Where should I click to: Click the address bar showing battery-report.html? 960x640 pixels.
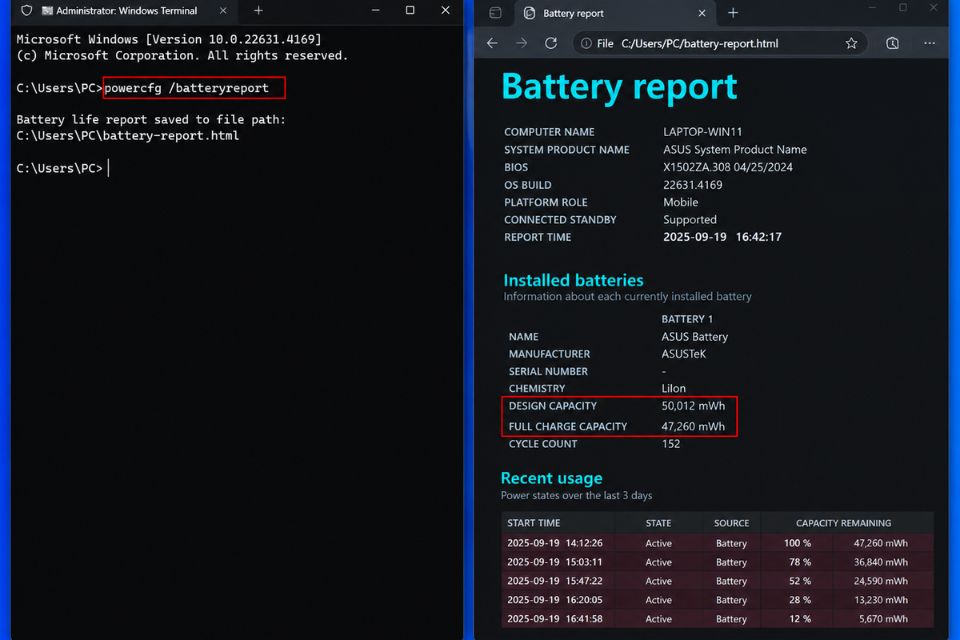tap(719, 43)
